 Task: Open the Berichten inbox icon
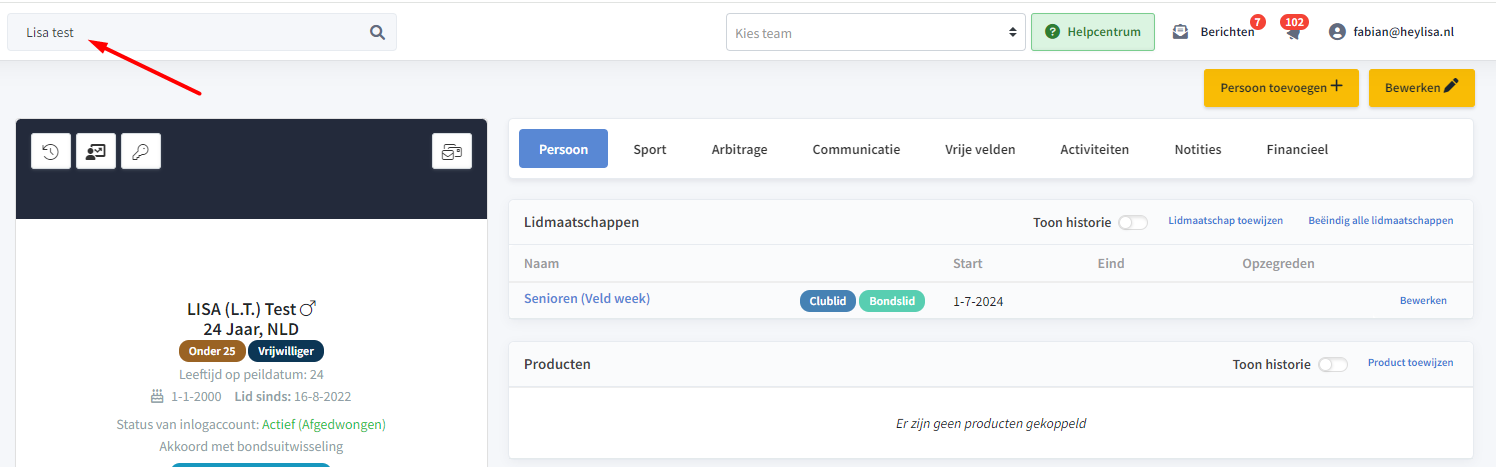[1180, 32]
